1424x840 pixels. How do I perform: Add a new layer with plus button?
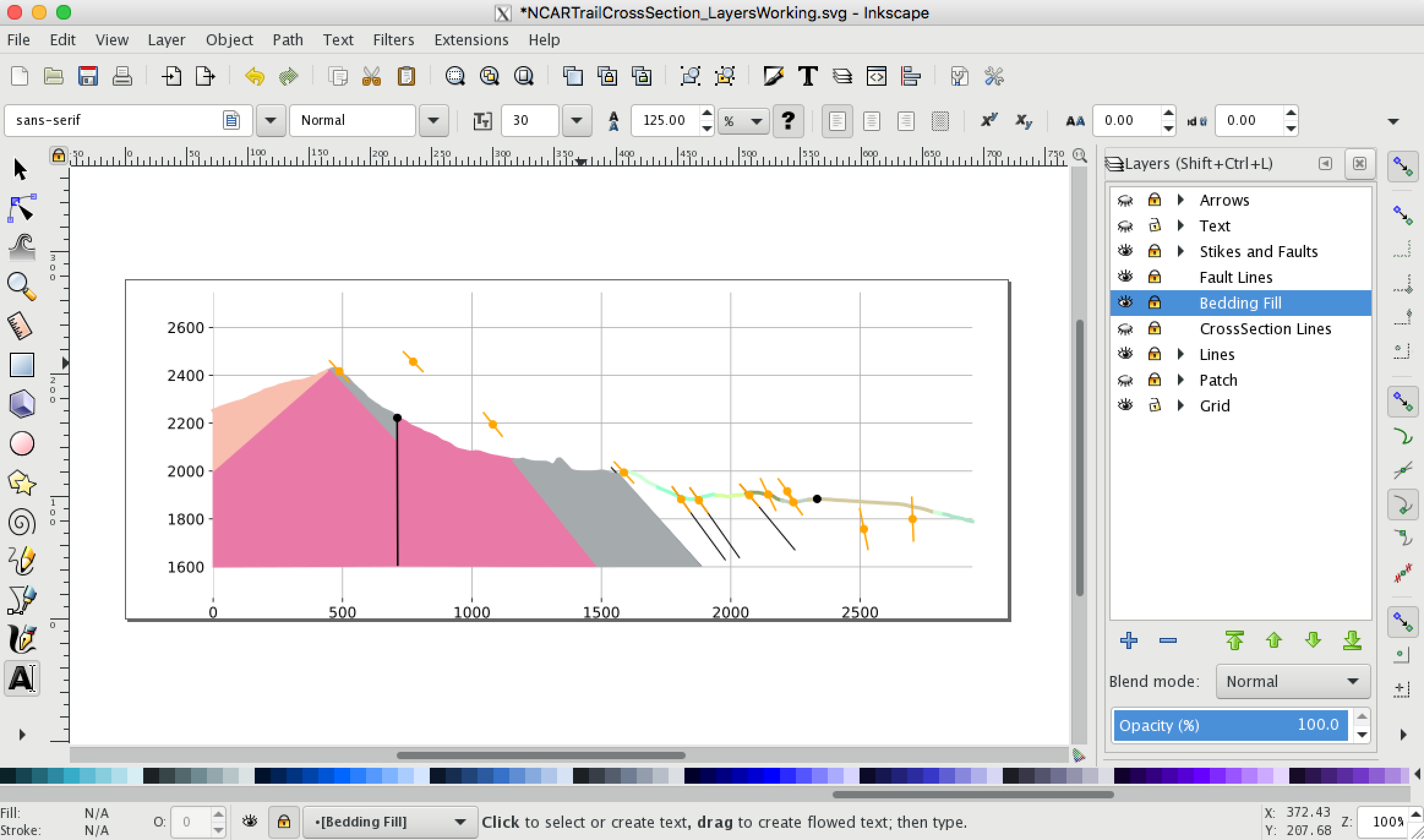tap(1128, 640)
